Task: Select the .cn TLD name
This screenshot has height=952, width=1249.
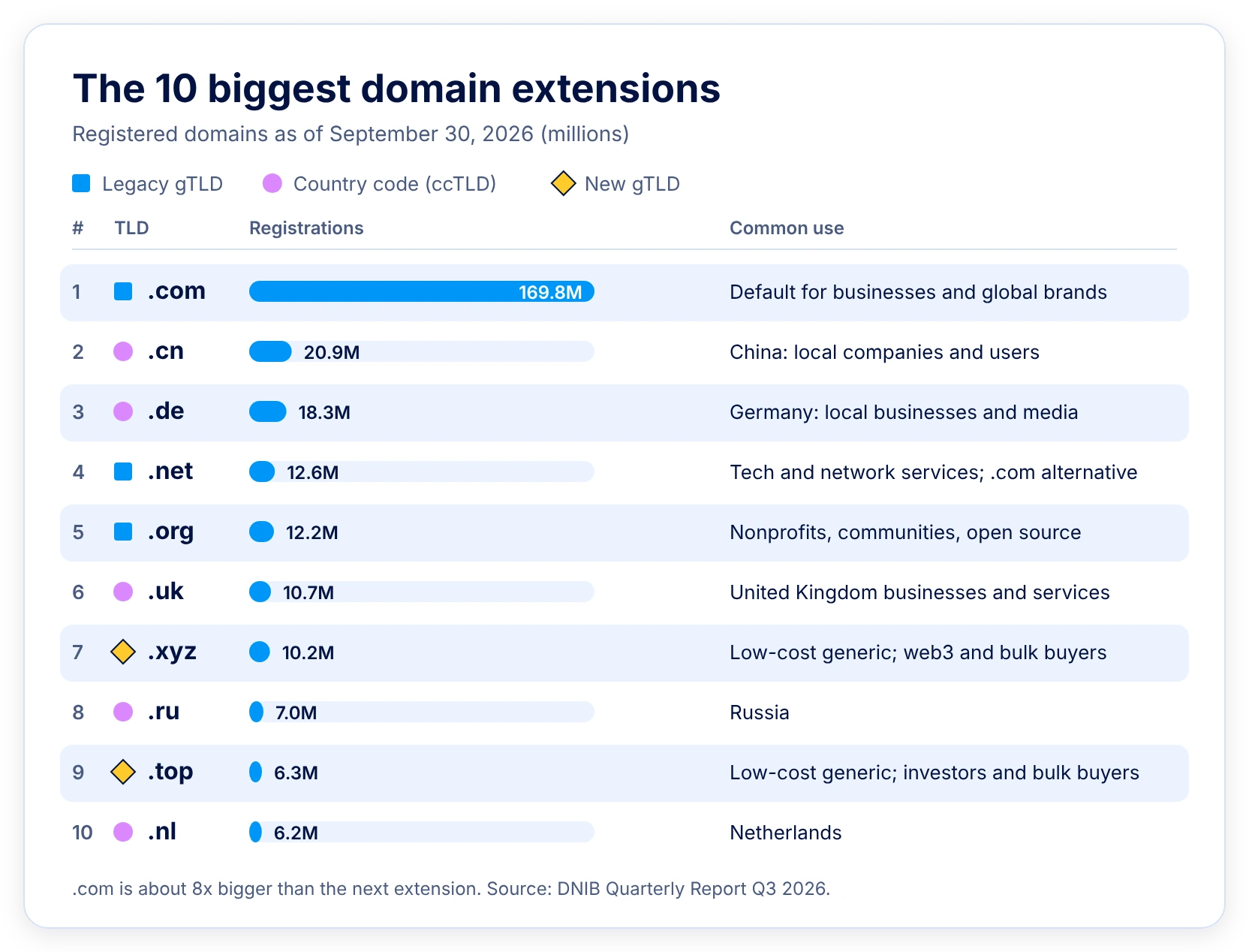Action: tap(166, 351)
